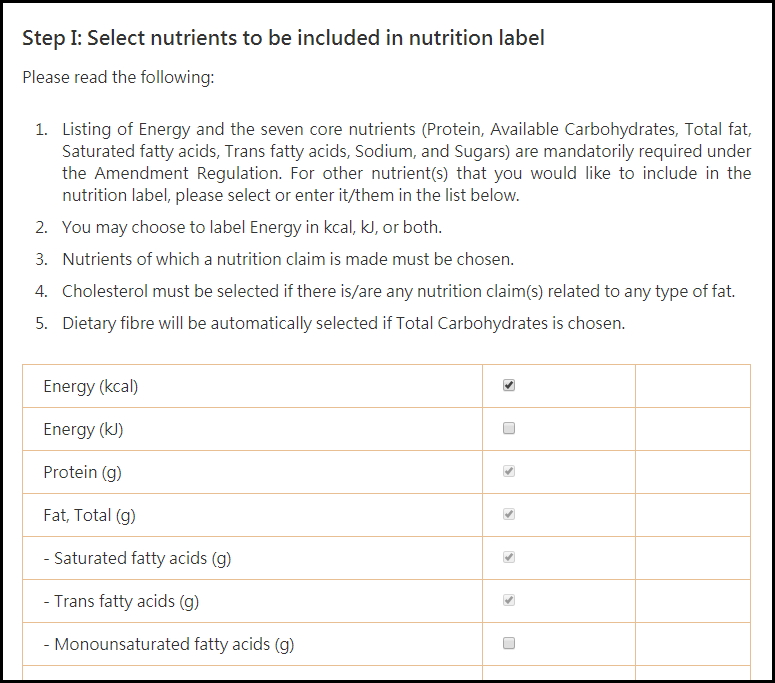The image size is (775, 683).
Task: Click the nutrition claim must be chosen note
Action: tap(288, 259)
